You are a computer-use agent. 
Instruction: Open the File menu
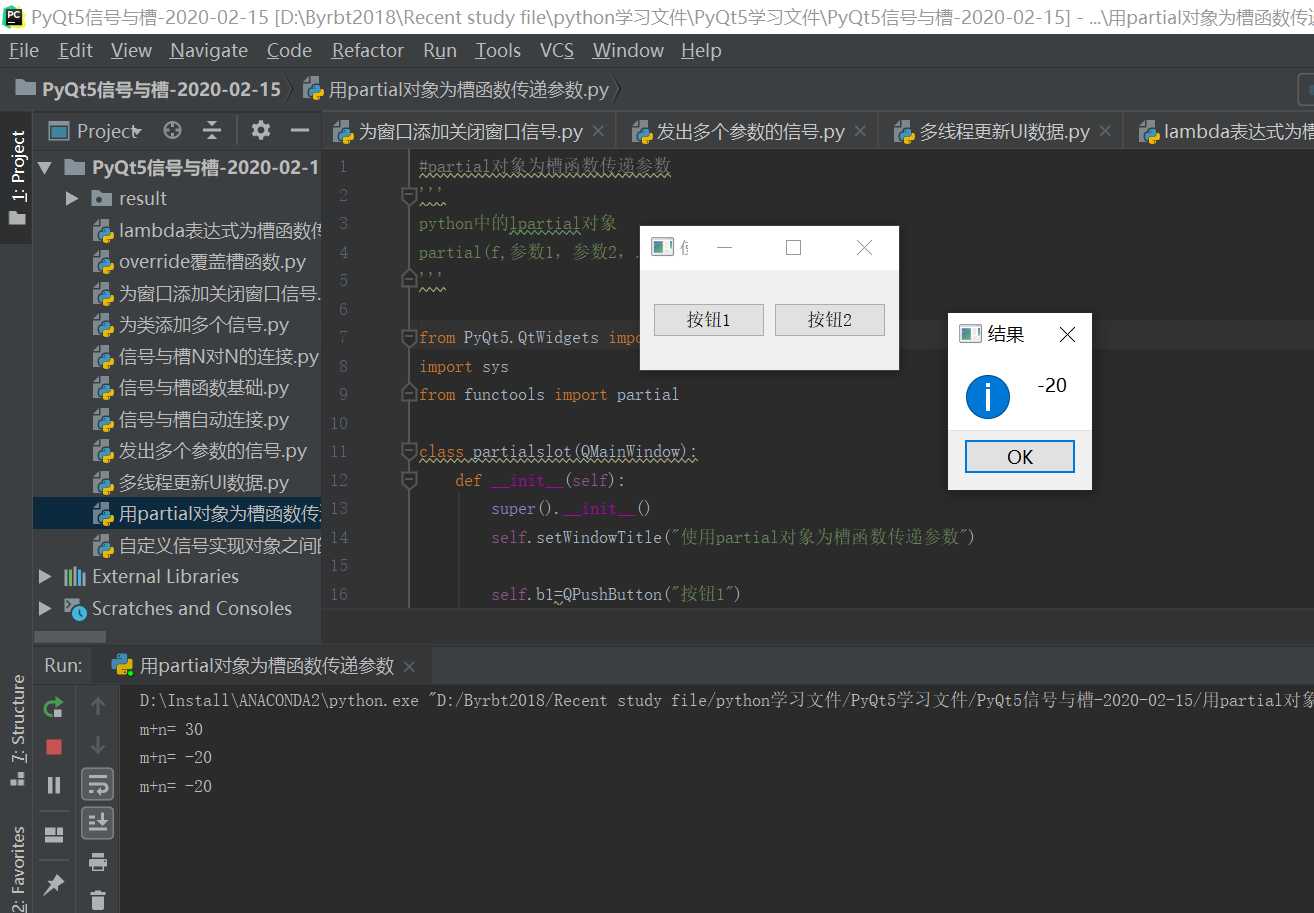click(x=24, y=50)
